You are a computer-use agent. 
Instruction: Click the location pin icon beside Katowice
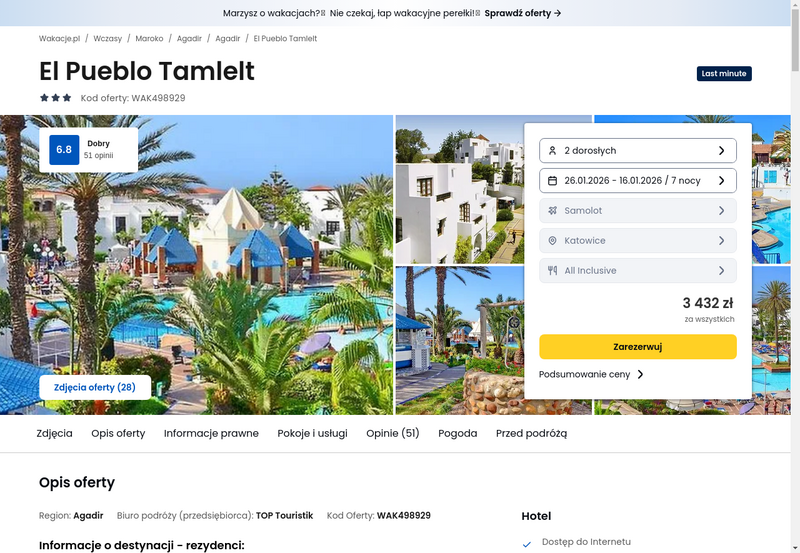tap(552, 241)
